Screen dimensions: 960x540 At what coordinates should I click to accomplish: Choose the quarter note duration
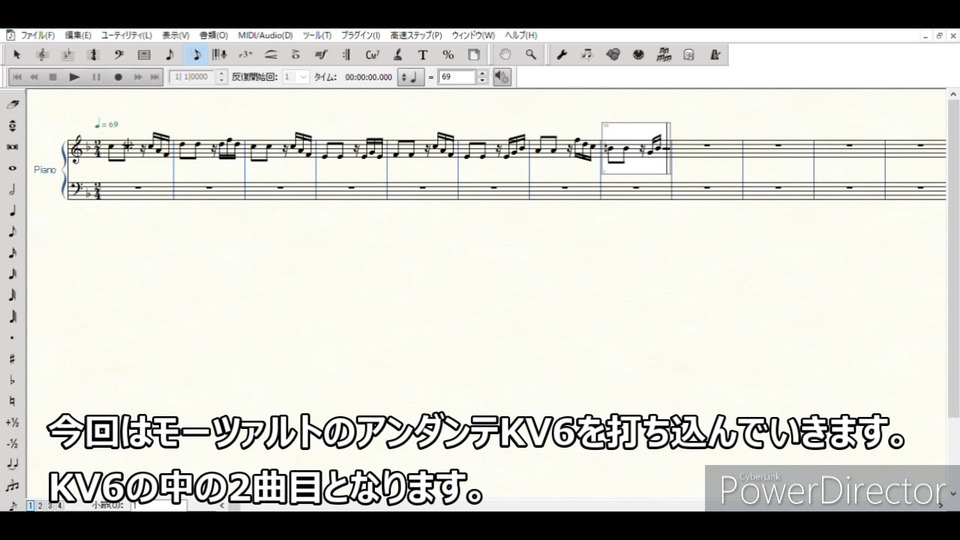[12, 211]
